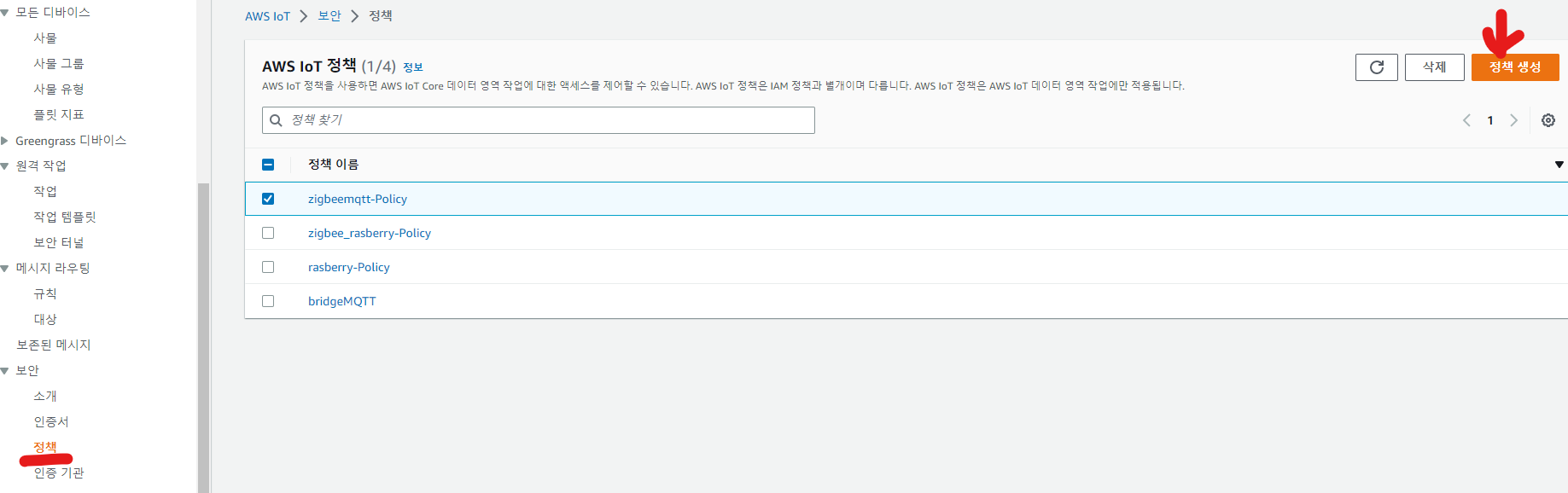This screenshot has height=493, width=1568.
Task: Open 보안 터널 in sidebar
Action: [59, 243]
